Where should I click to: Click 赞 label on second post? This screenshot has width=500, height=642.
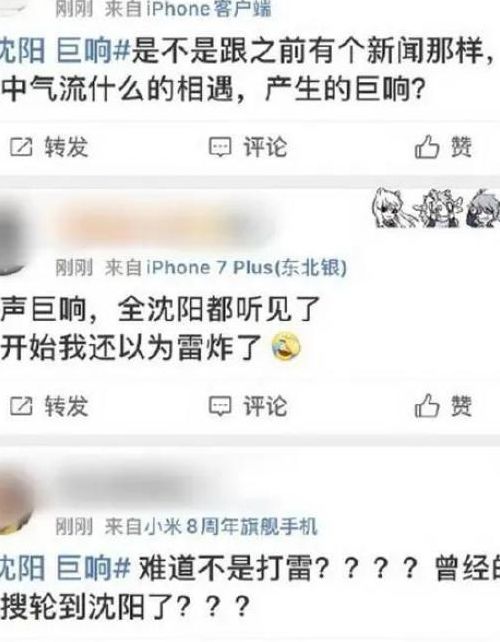(x=462, y=406)
